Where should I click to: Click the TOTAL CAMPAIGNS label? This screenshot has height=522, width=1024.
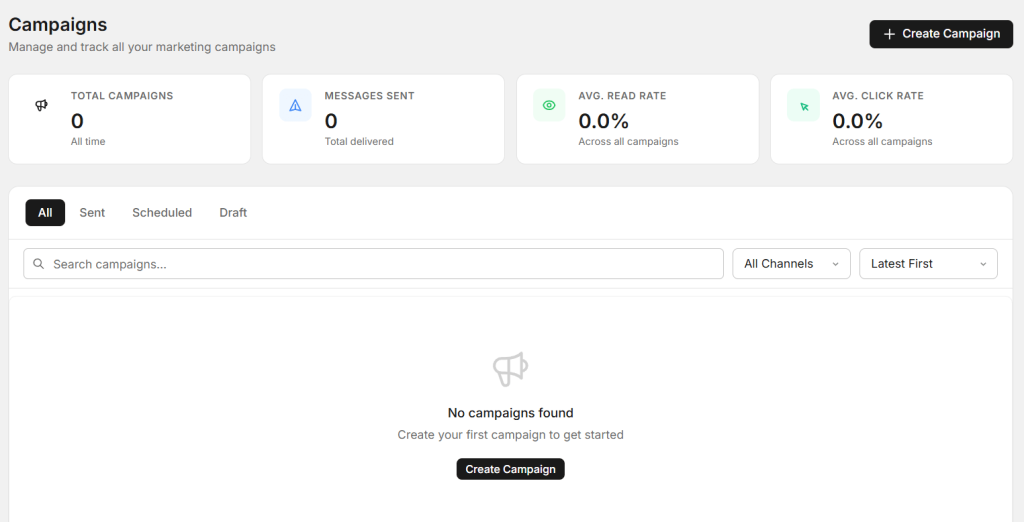(x=122, y=95)
